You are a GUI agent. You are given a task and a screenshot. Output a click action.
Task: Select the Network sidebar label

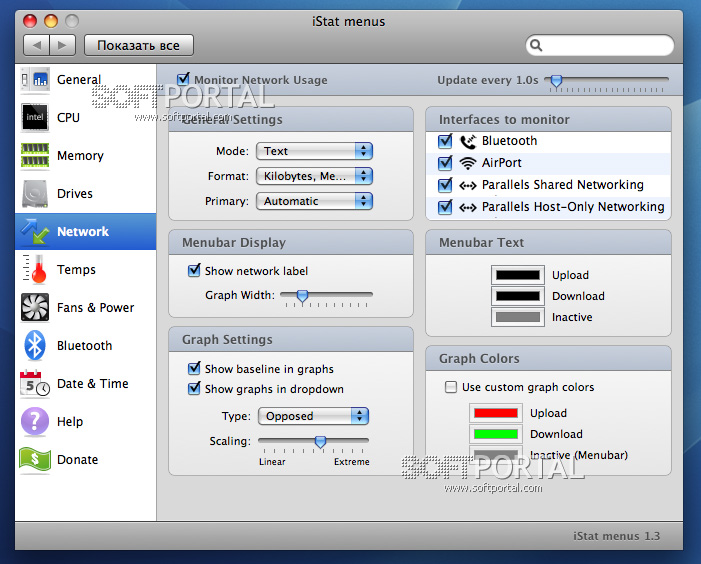pos(83,231)
